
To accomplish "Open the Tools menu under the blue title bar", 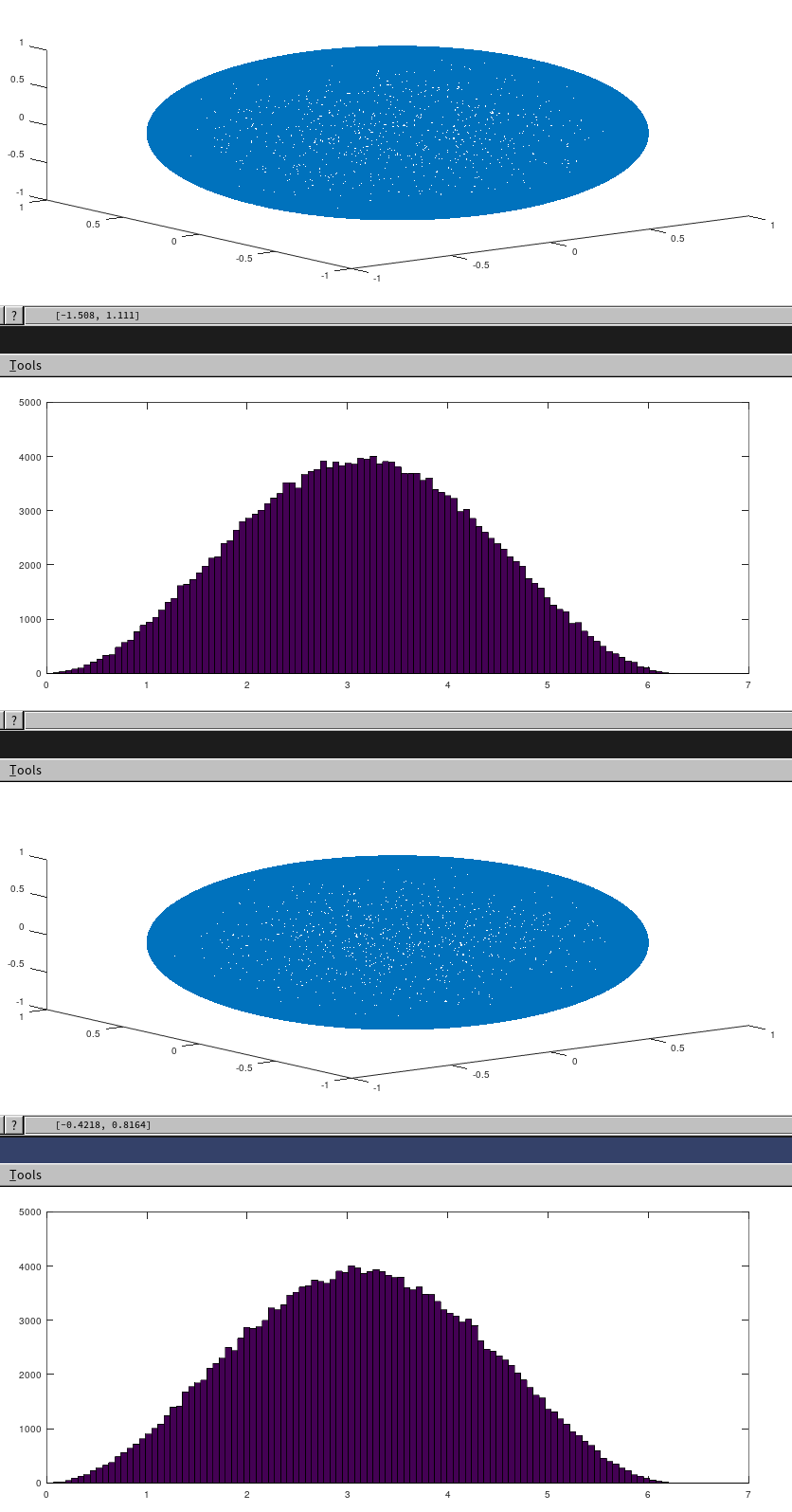I will [26, 1175].
